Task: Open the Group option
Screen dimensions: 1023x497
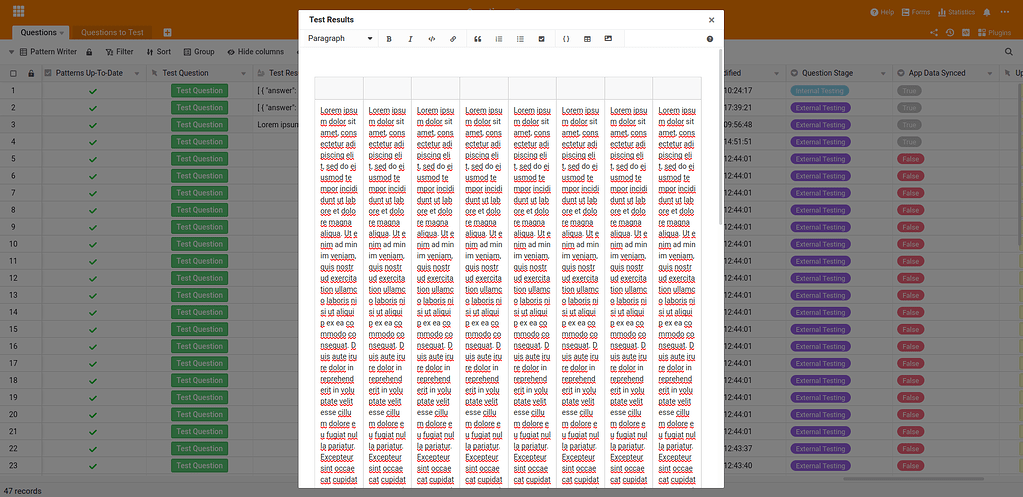Action: 199,52
